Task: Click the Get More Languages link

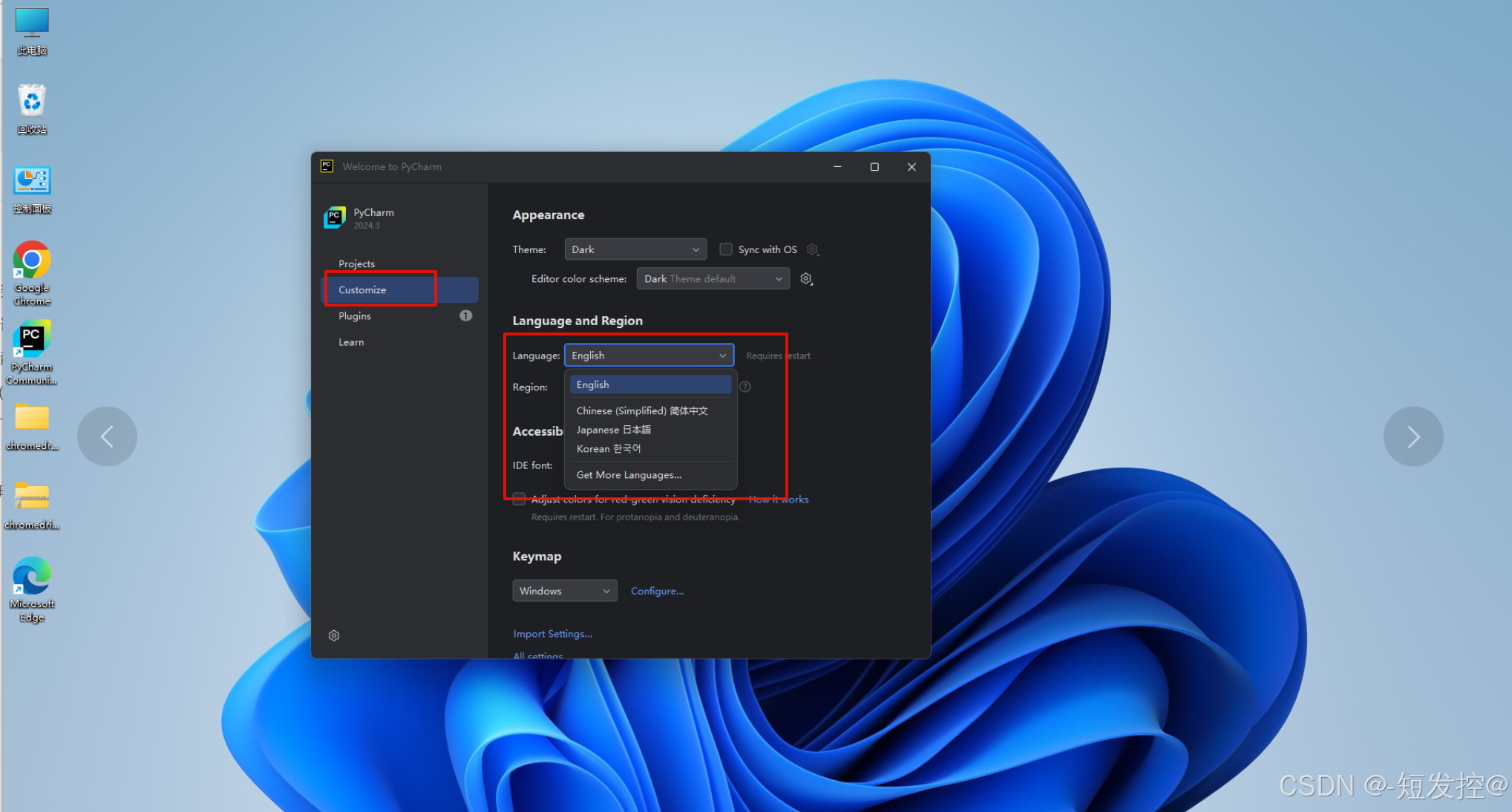Action: tap(628, 474)
